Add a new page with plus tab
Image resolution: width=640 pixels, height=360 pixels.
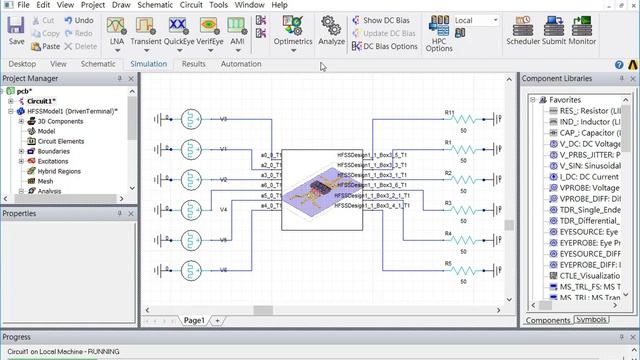[217, 321]
